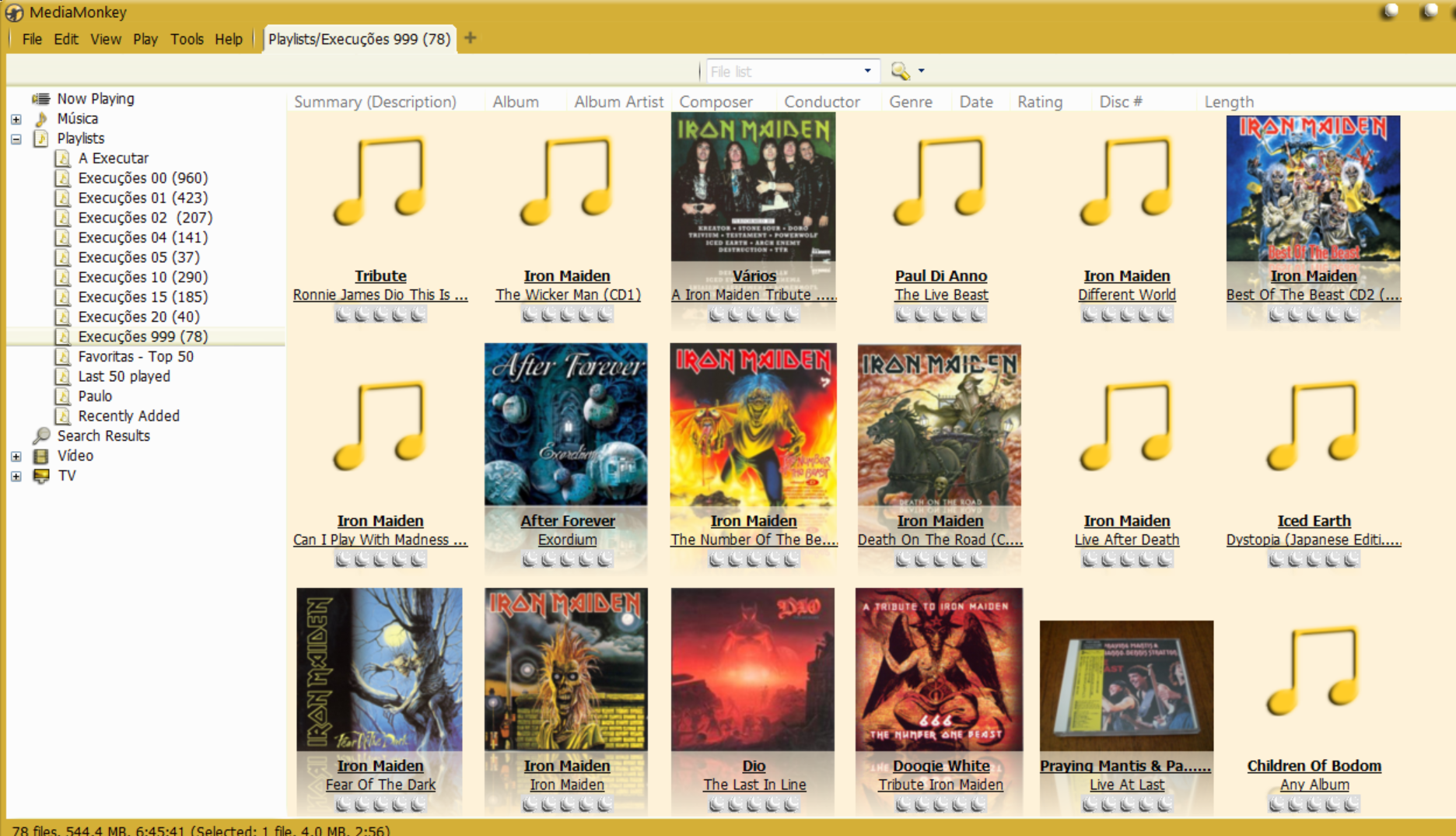Select the Execuções 02 (207) playlist icon
1456x836 pixels.
63,218
